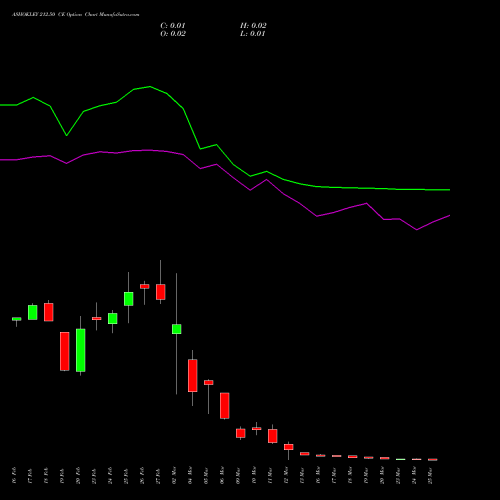Click the purple indicator line's right end
Viewport: 500px width, 500px height.
click(449, 216)
